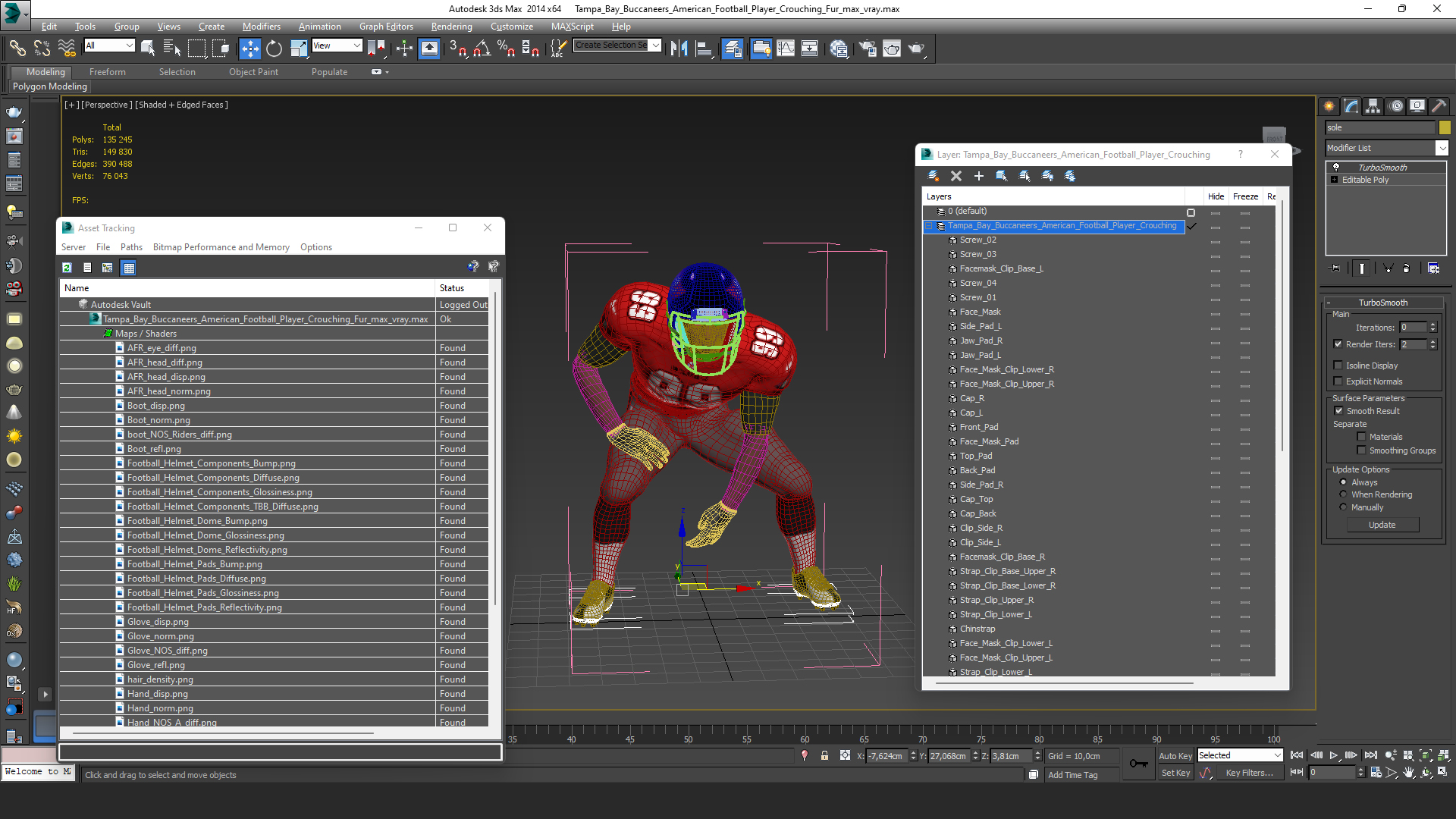Open the Hierarchy command panel tab

1373,106
